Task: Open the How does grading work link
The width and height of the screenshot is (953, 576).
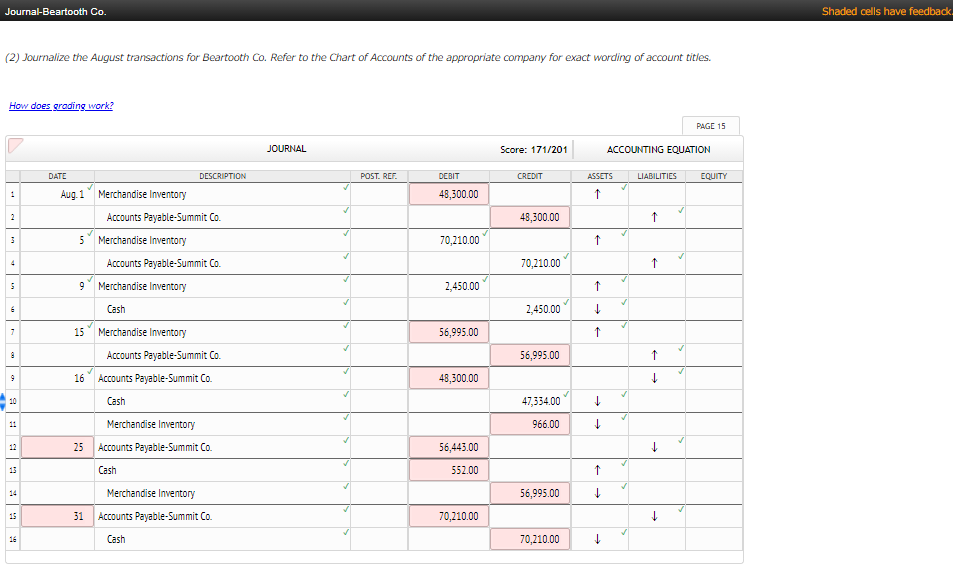Action: click(x=61, y=106)
